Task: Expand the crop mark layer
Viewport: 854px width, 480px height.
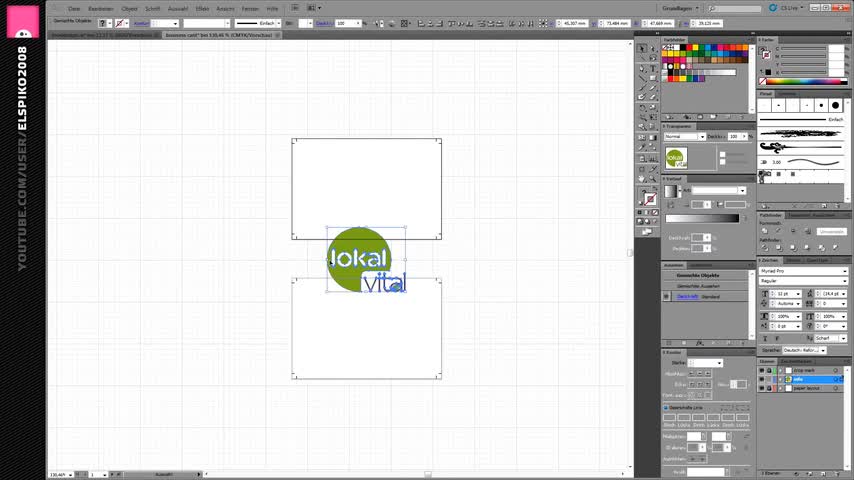Action: (781, 370)
